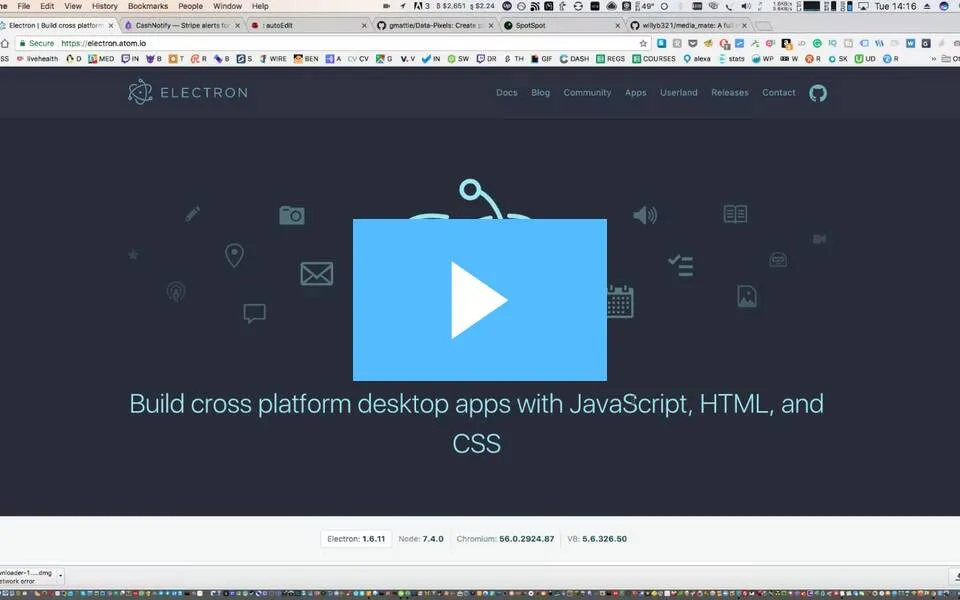The width and height of the screenshot is (960, 600).
Task: Switch to the autoEdit tab
Action: [309, 26]
